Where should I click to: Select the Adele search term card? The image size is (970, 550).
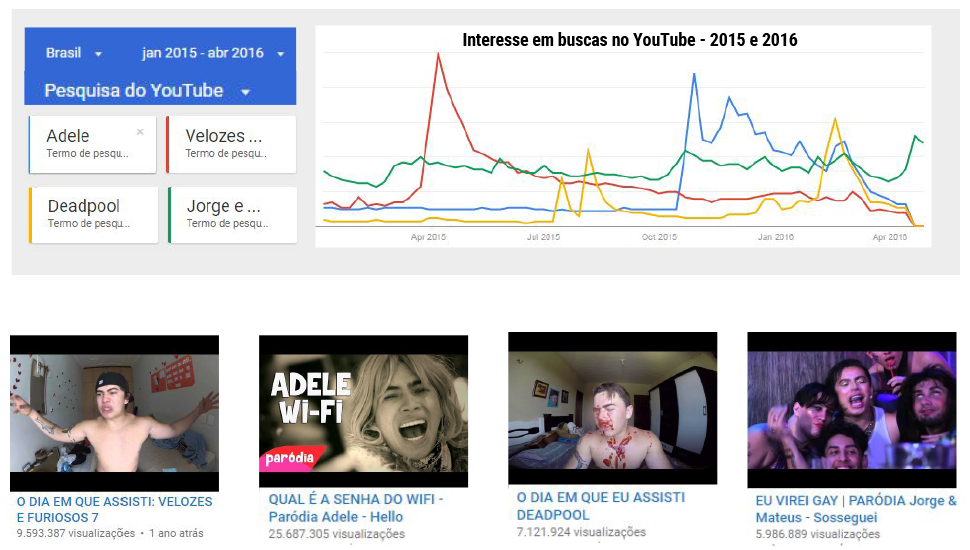point(92,144)
